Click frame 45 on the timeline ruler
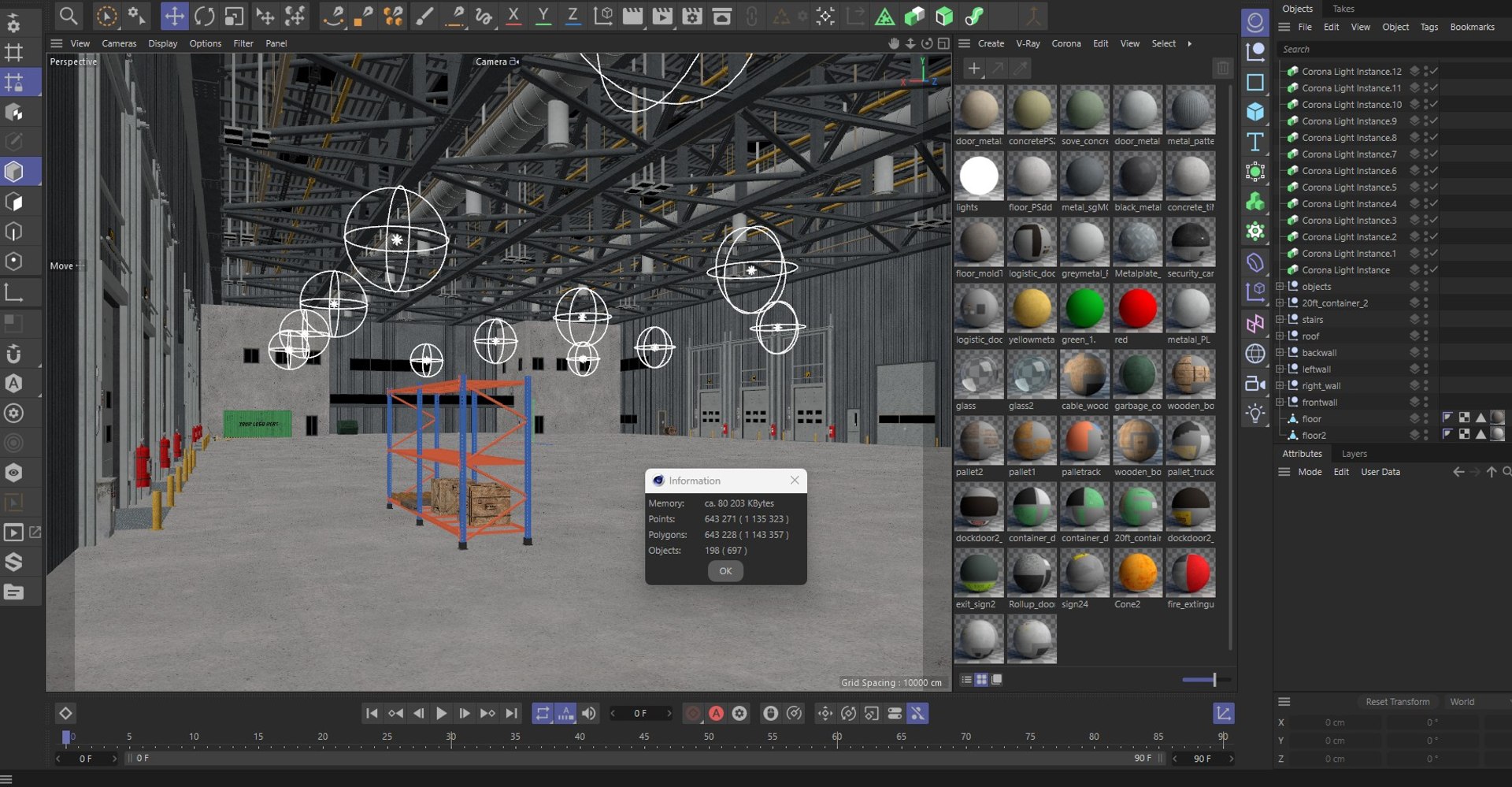 [644, 737]
